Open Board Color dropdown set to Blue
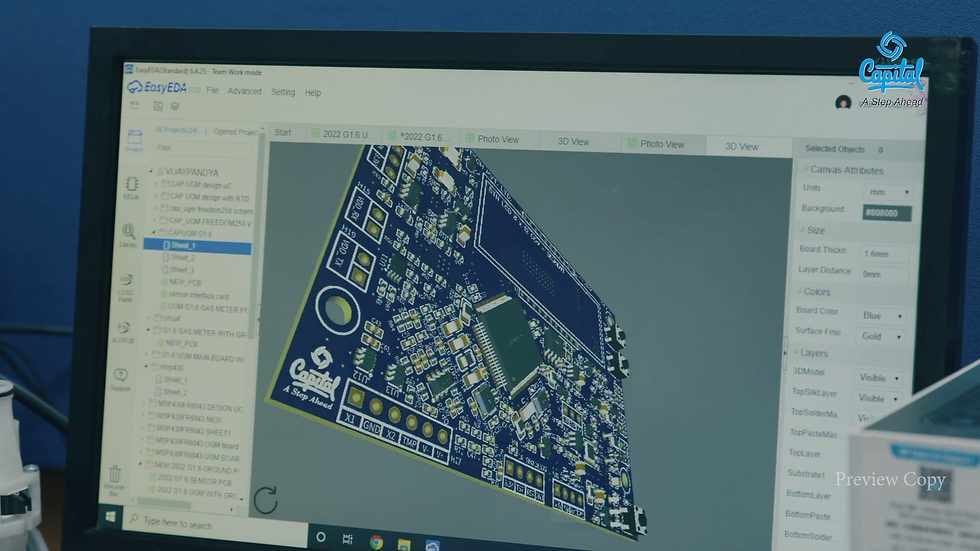Screen dimensions: 980x551 pos(881,315)
